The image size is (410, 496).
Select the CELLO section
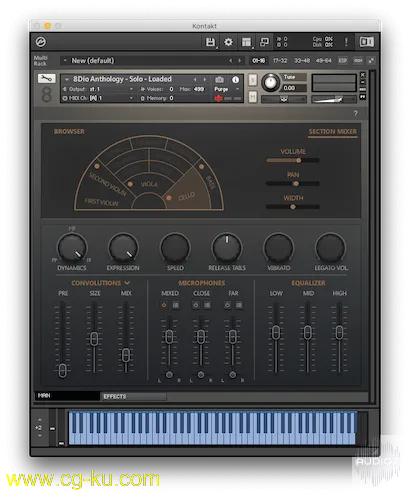(186, 197)
